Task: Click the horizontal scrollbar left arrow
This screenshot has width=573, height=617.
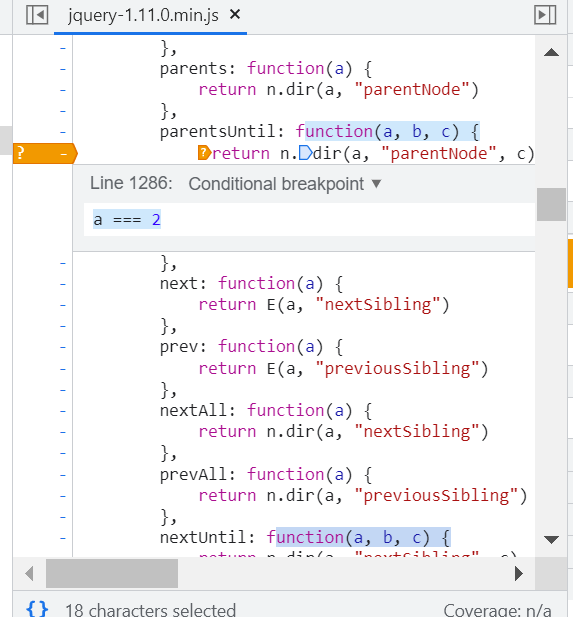Action: click(x=29, y=573)
